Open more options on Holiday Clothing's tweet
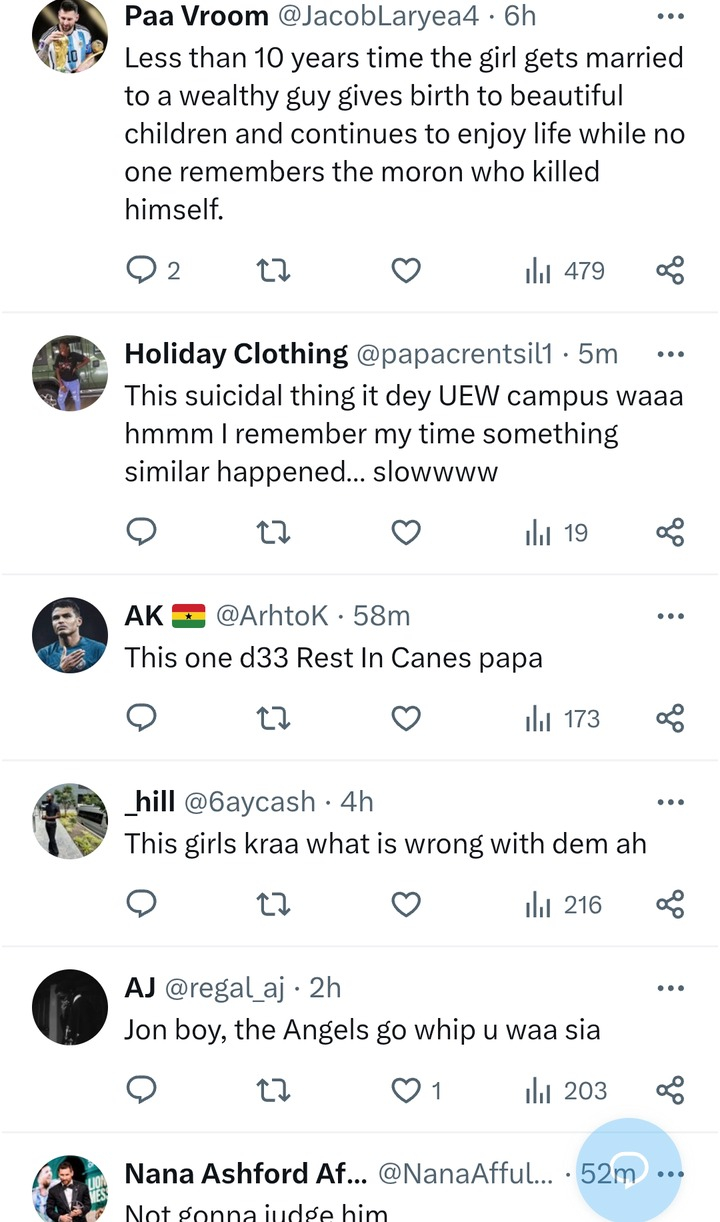 coord(670,355)
